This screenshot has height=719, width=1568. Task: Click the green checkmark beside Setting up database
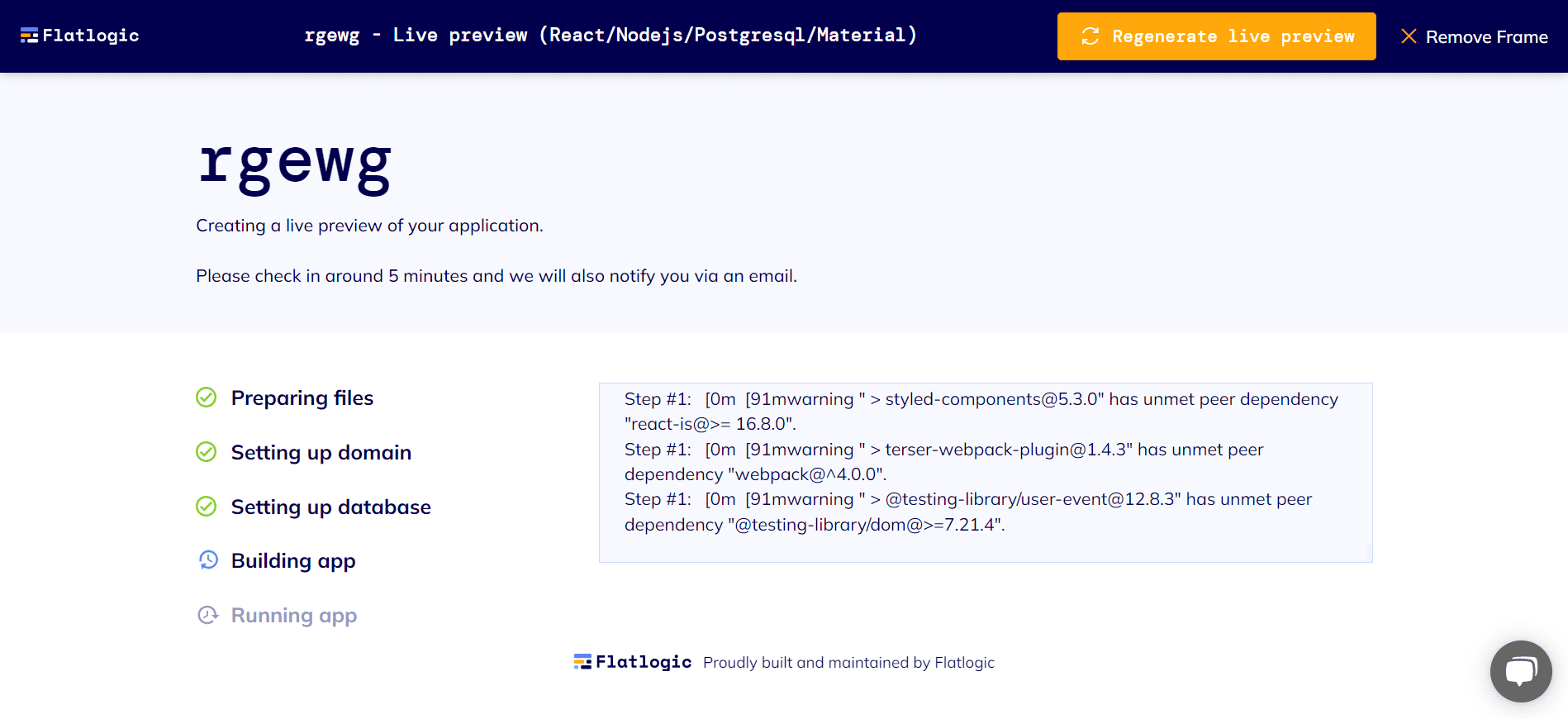206,507
